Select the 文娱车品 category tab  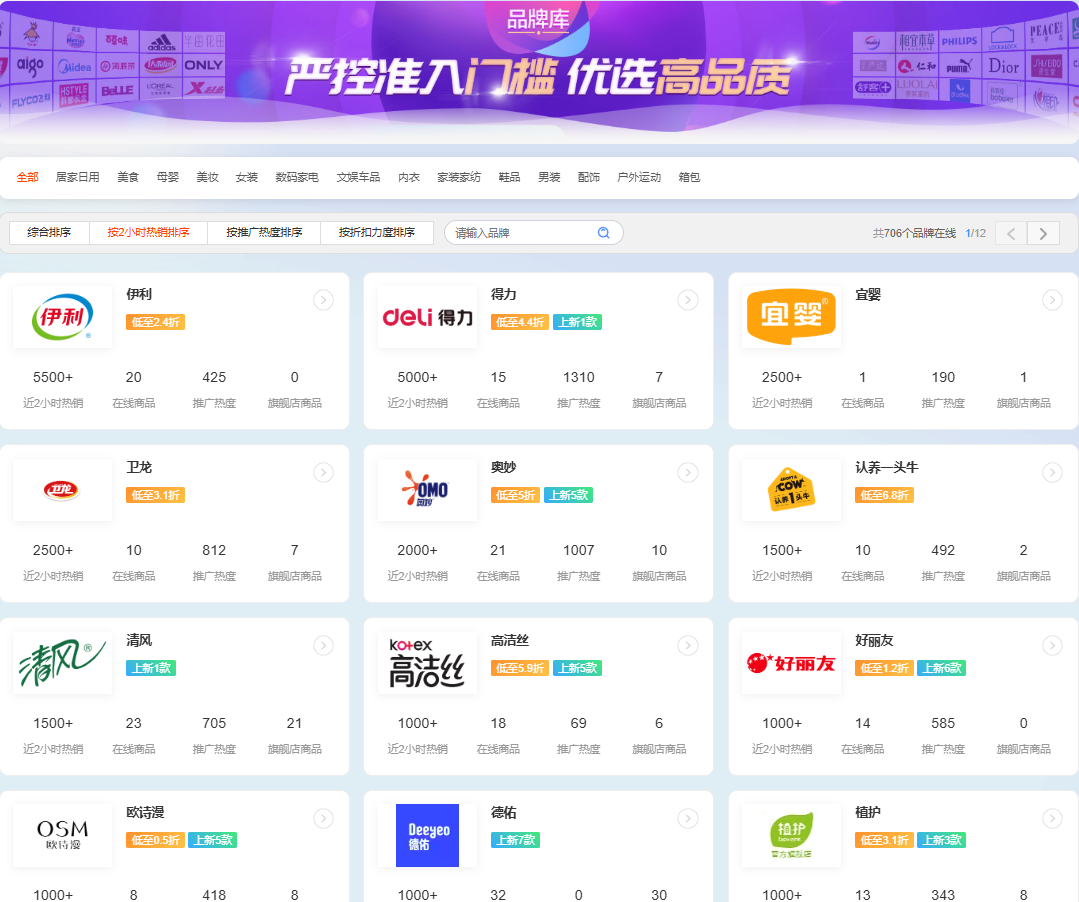358,178
